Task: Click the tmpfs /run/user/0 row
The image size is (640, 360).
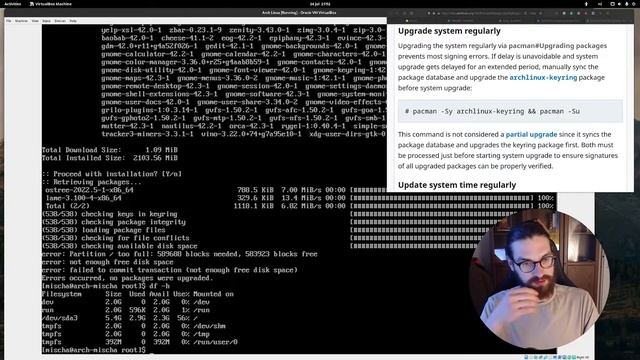Action: (140, 342)
